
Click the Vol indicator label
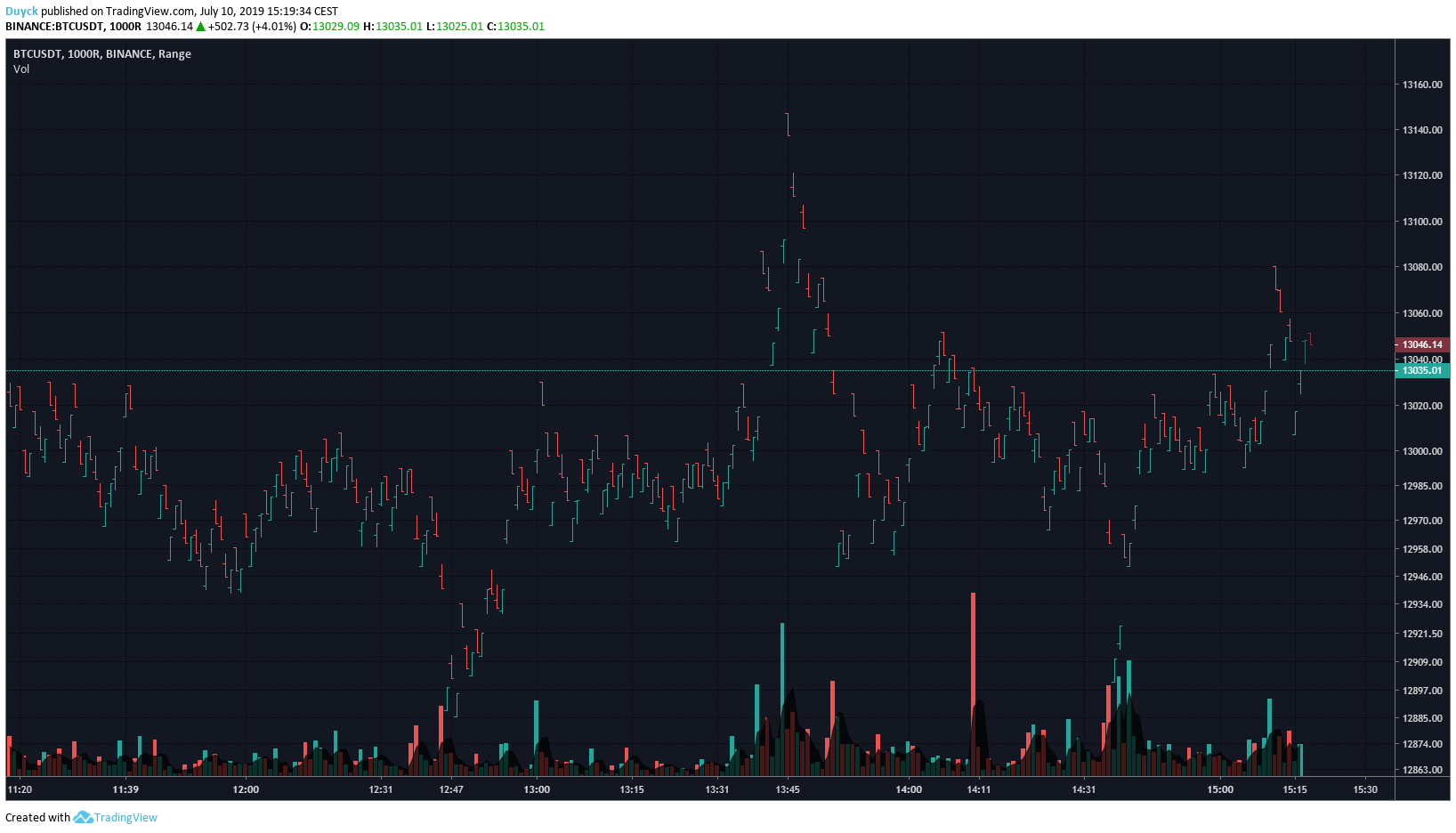[21, 69]
